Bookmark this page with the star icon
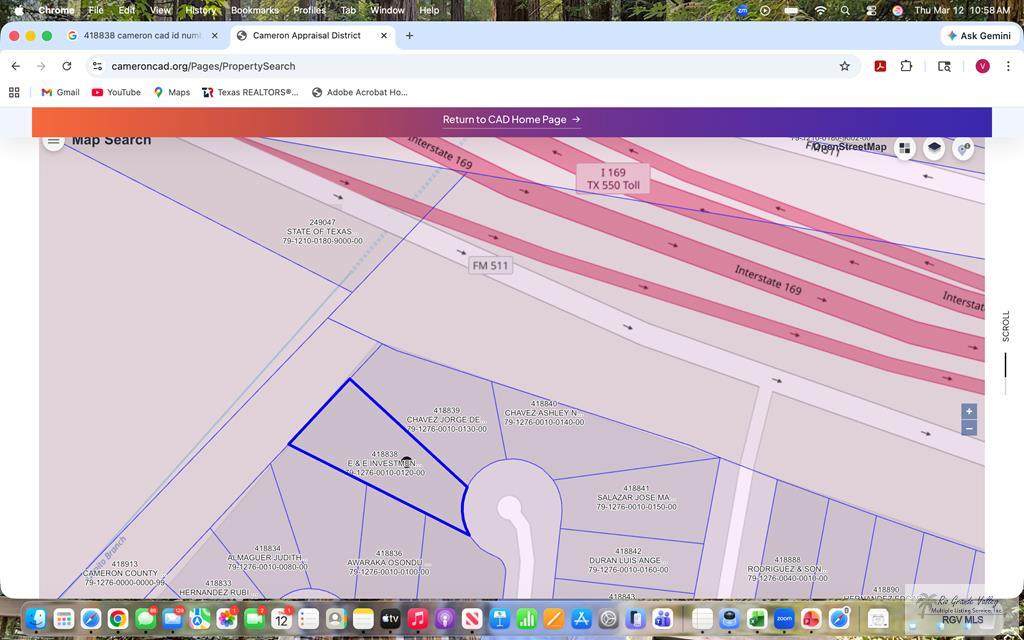Screen dimensions: 1024x640 844,66
